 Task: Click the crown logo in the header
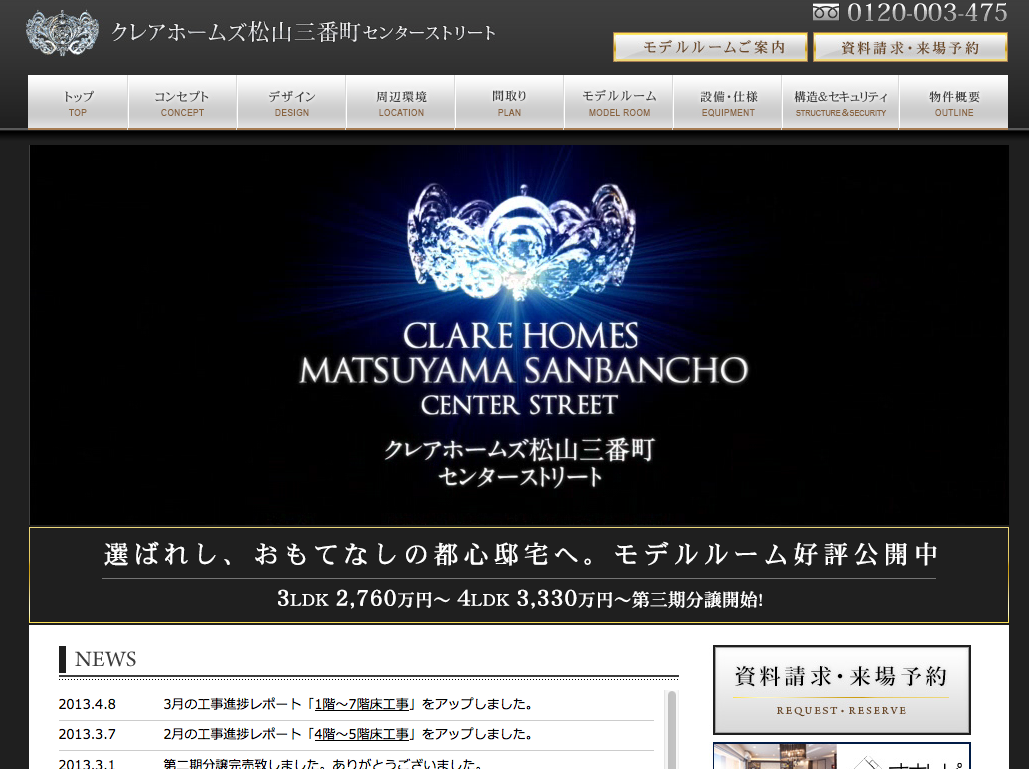click(62, 33)
